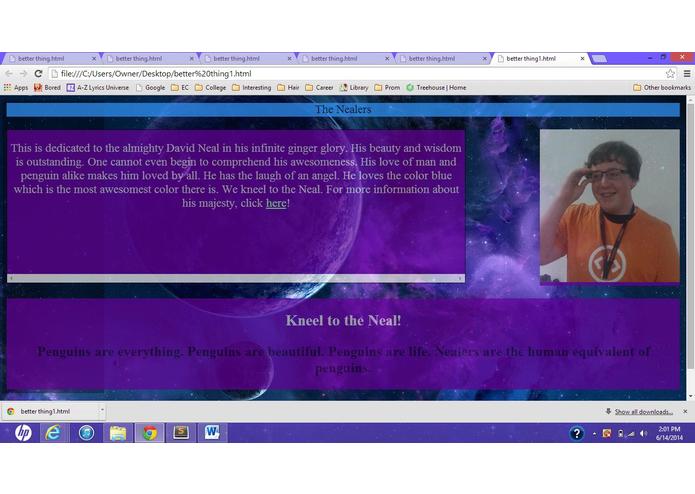Click the photo of David Neal
Viewport: 695px width, 494px height.
[x=609, y=206]
